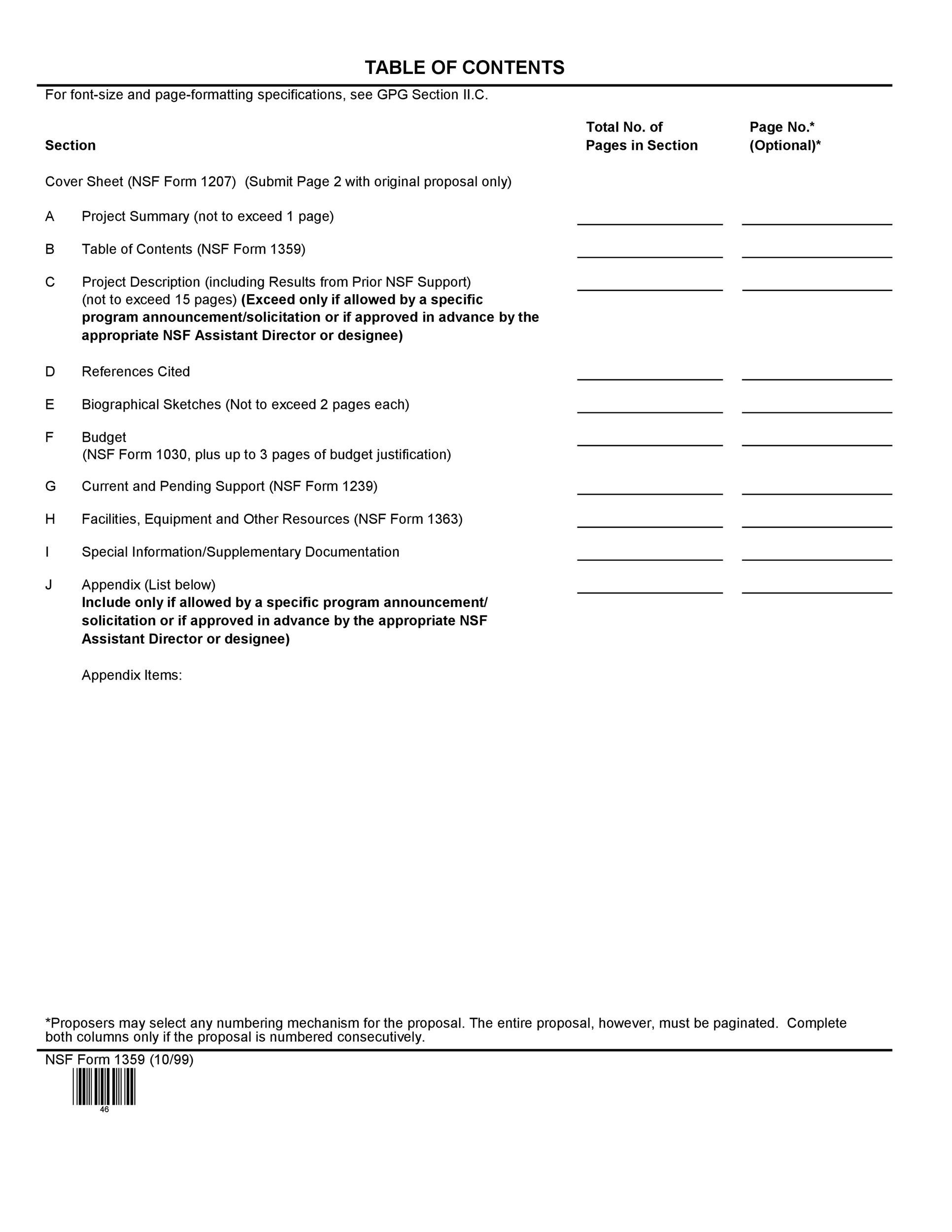Screen dimensions: 952x1232
Task: Select Section I Special Information row
Action: pos(475,554)
